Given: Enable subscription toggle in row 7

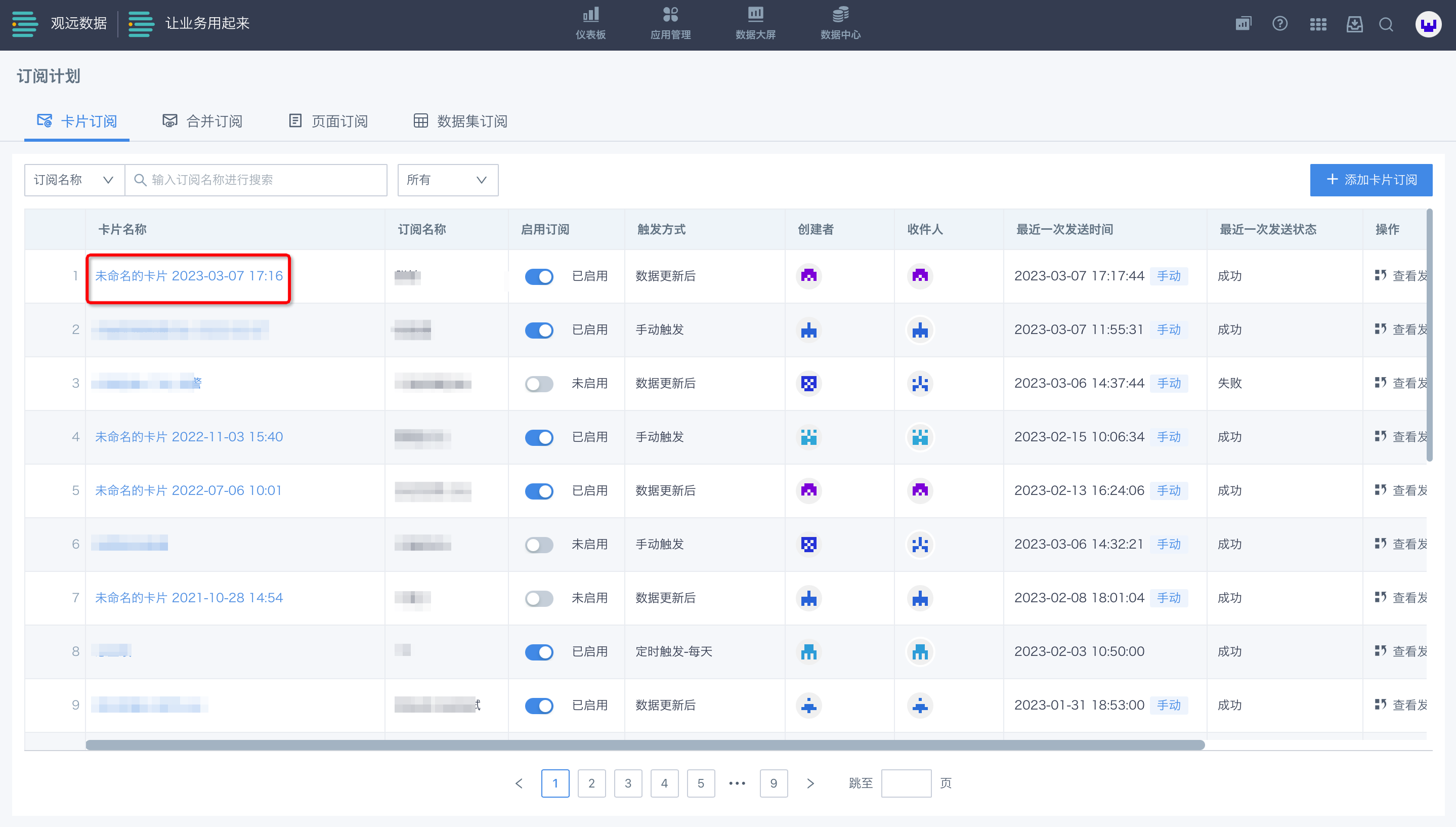Looking at the screenshot, I should click(x=539, y=599).
